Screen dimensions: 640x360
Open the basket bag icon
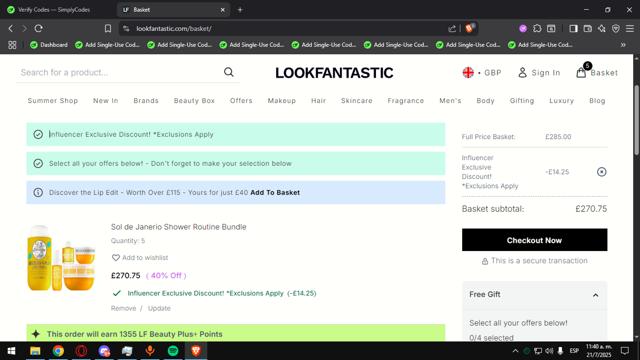581,73
